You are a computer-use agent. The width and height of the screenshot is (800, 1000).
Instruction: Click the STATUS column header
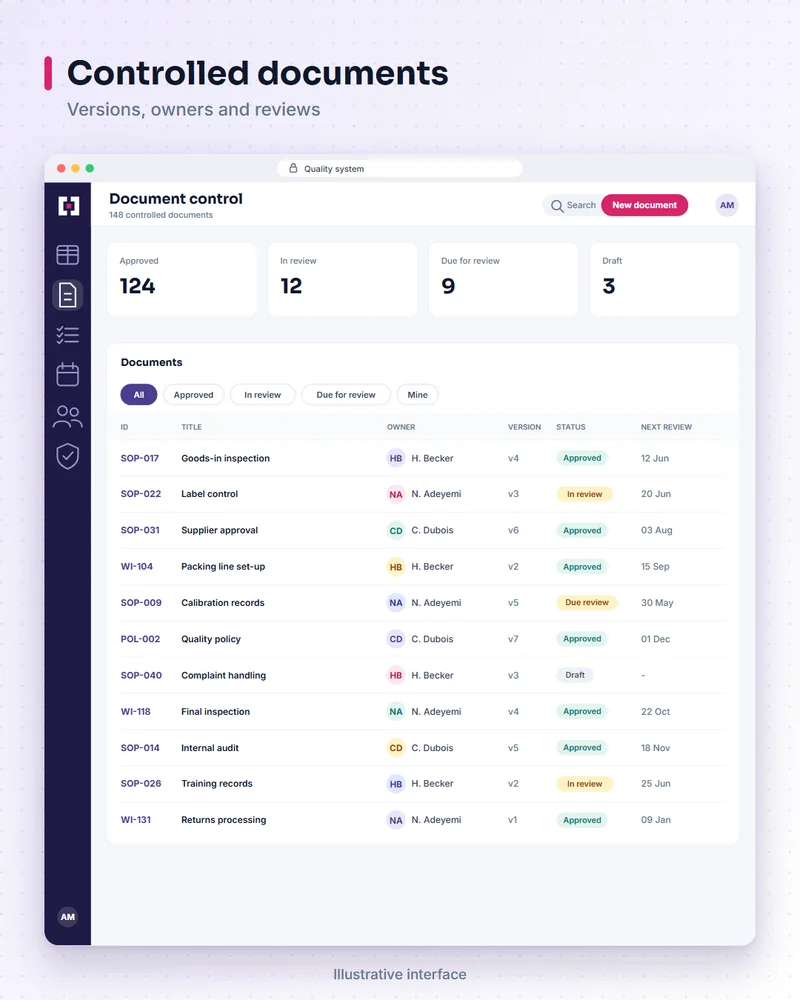point(570,427)
